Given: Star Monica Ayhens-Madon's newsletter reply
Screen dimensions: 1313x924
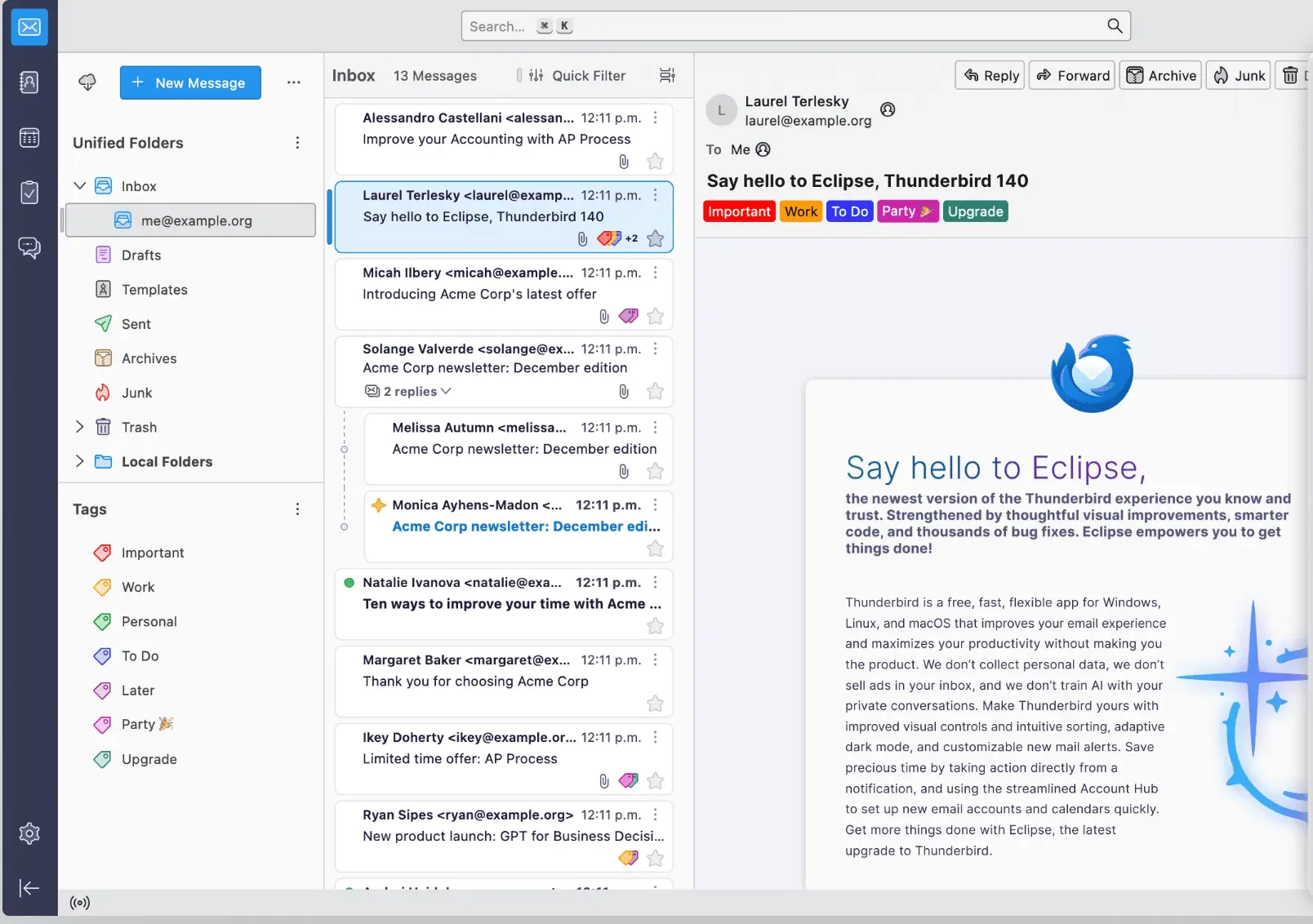Looking at the screenshot, I should tap(655, 549).
